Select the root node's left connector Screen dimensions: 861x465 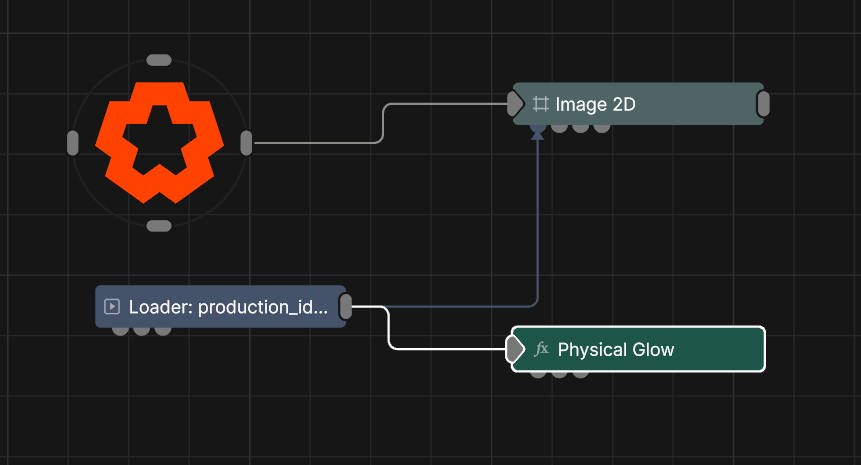72,143
